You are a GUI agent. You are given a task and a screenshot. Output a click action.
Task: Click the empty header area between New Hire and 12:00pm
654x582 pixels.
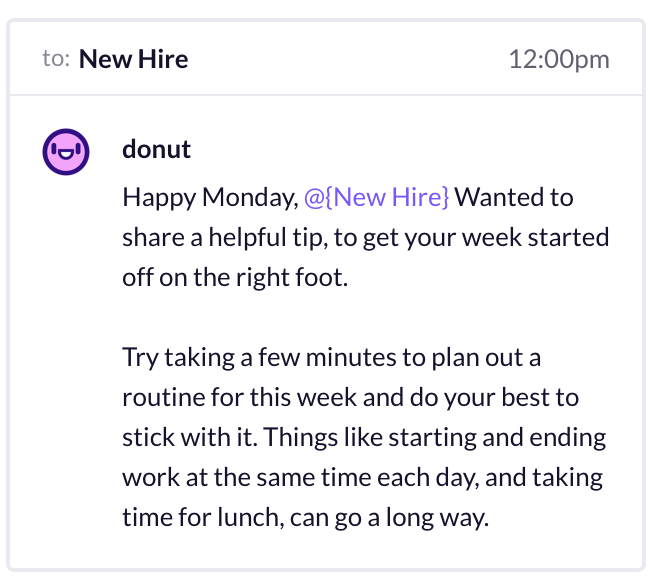pos(348,59)
